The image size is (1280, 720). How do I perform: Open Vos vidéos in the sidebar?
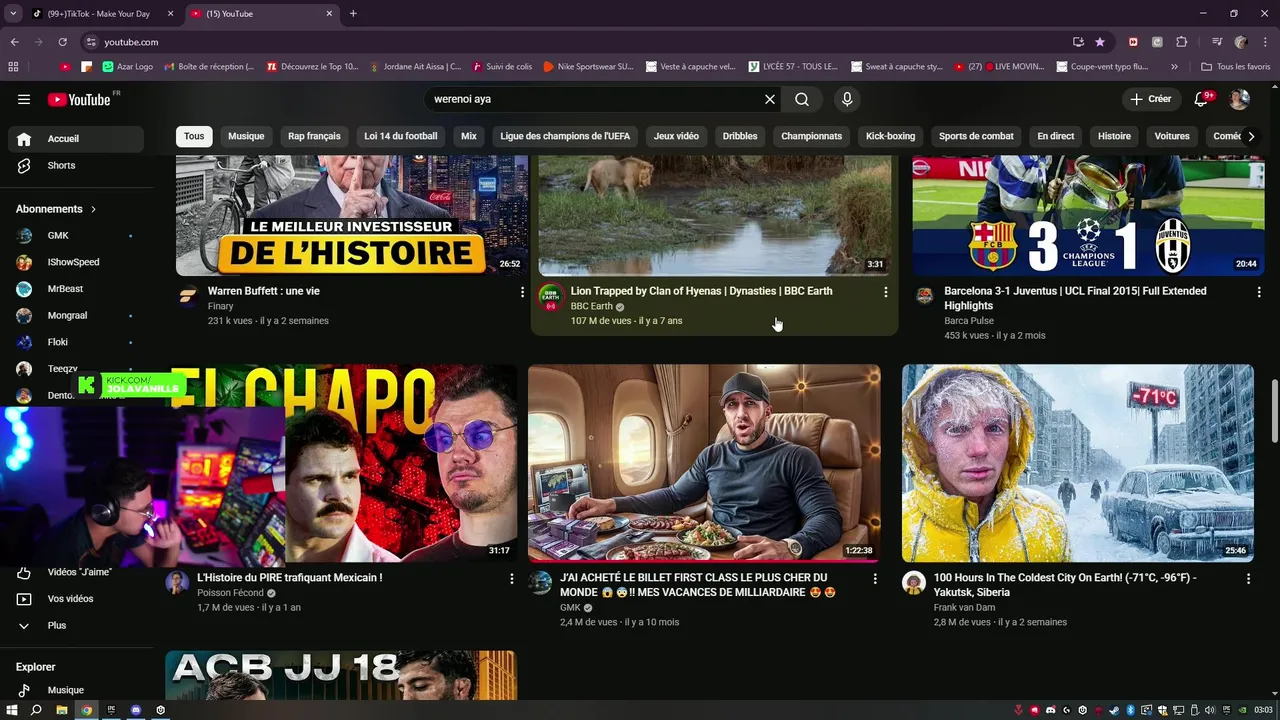tap(76, 599)
